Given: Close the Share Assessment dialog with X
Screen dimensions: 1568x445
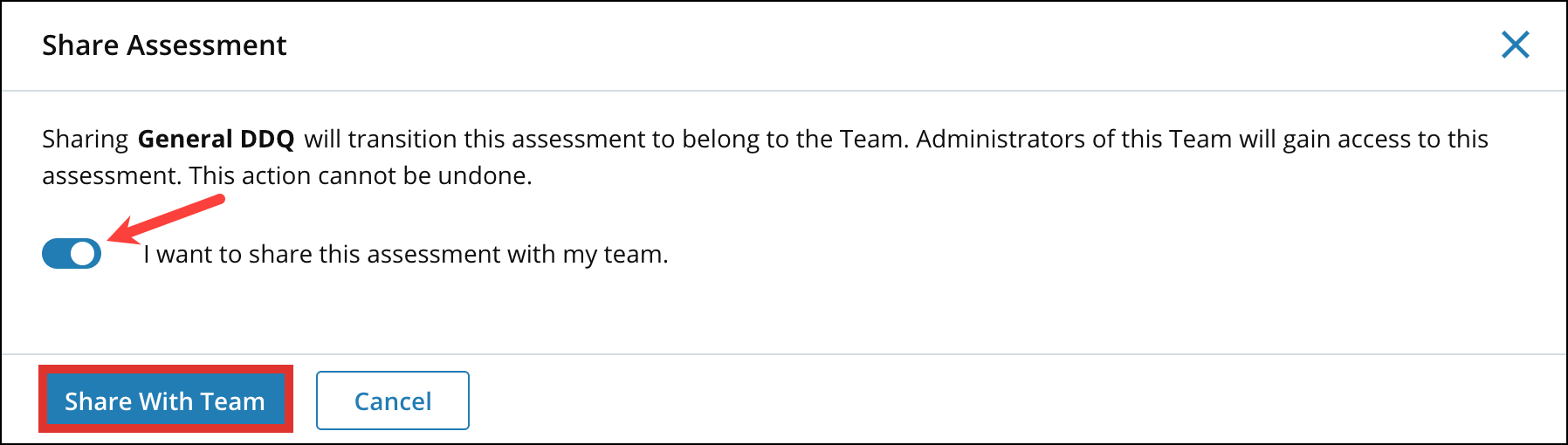Looking at the screenshot, I should point(1515,45).
